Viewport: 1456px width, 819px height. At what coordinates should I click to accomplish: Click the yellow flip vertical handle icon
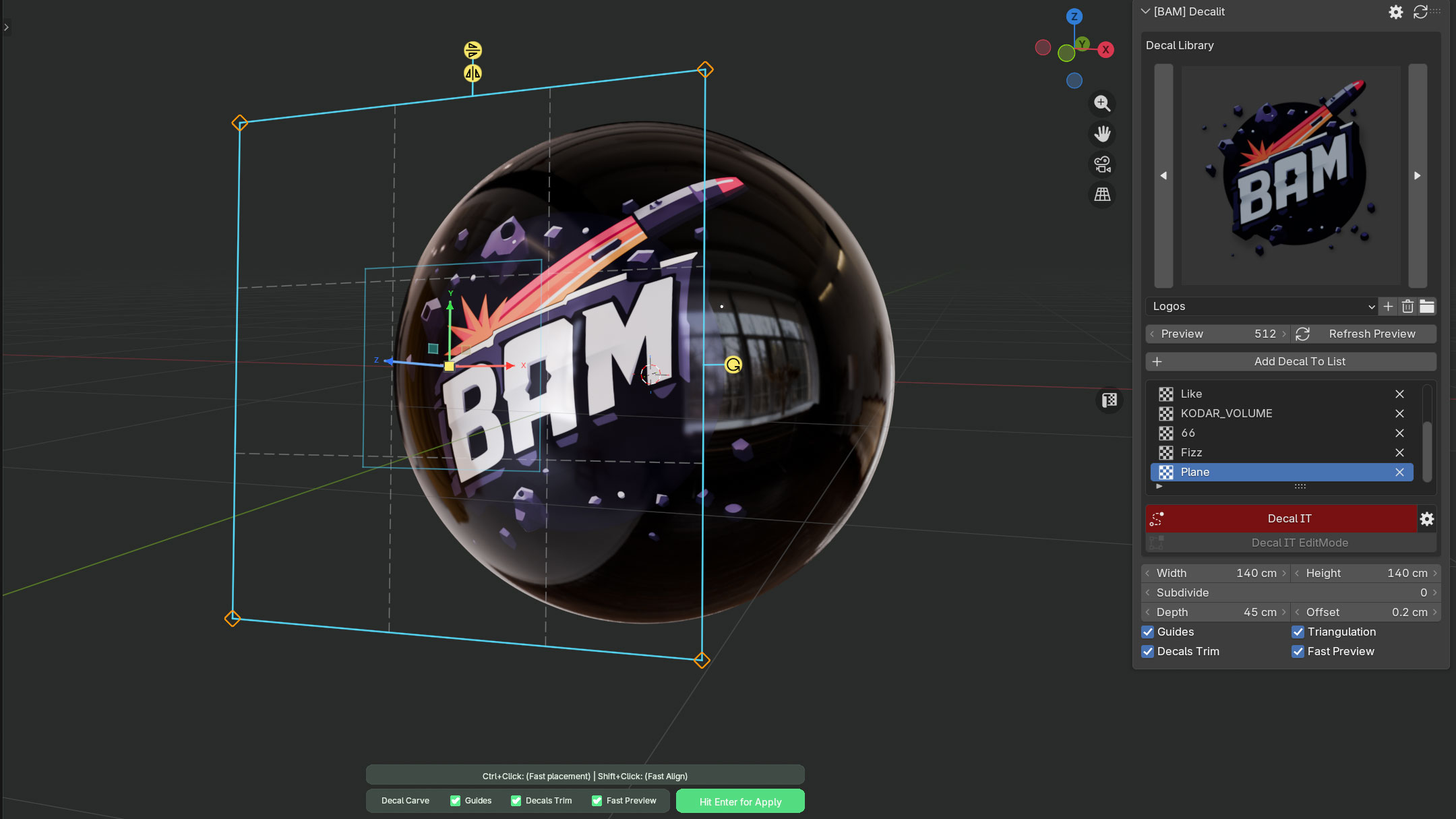click(x=473, y=50)
